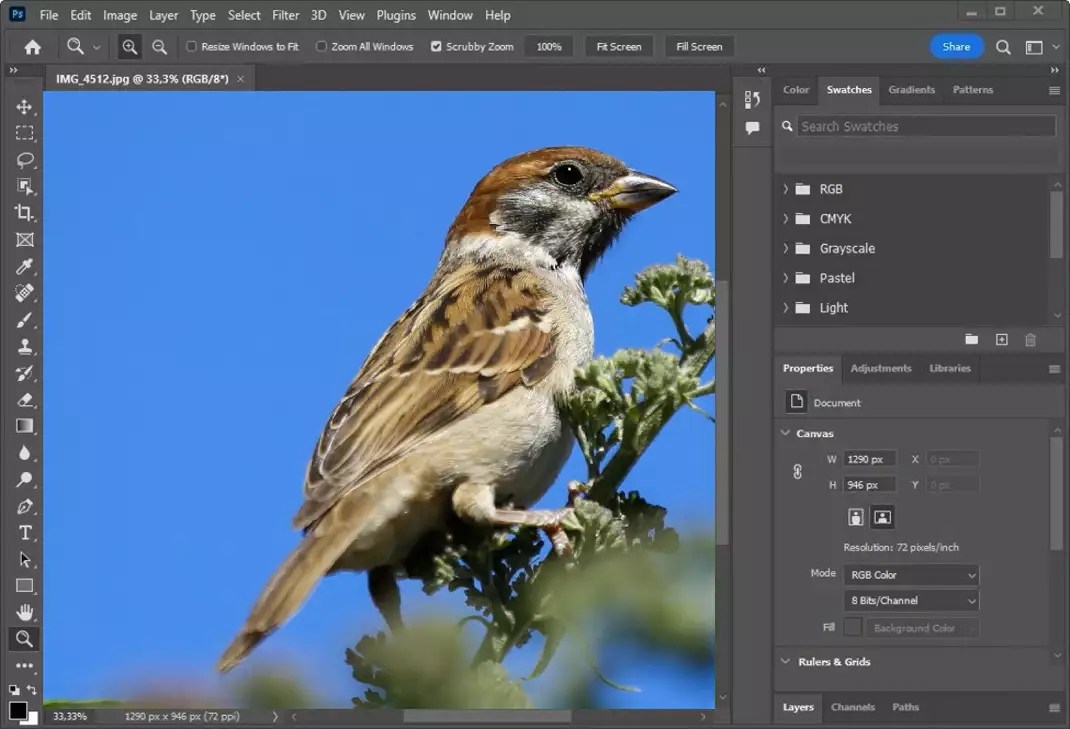Viewport: 1070px width, 729px height.
Task: Click the zoom out magnifier icon
Action: [159, 47]
